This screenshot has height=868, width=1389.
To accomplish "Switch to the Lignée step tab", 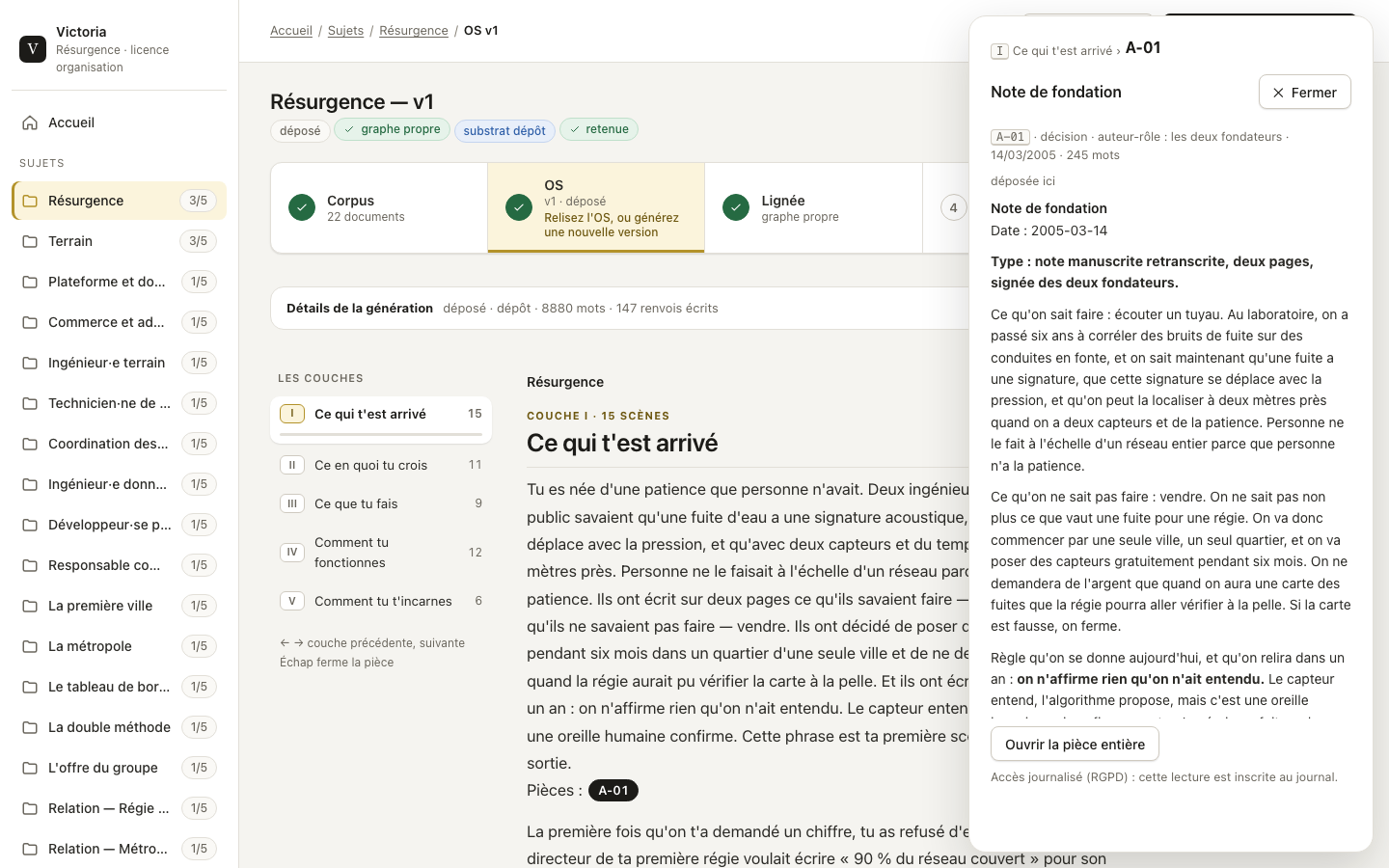I will (x=813, y=207).
